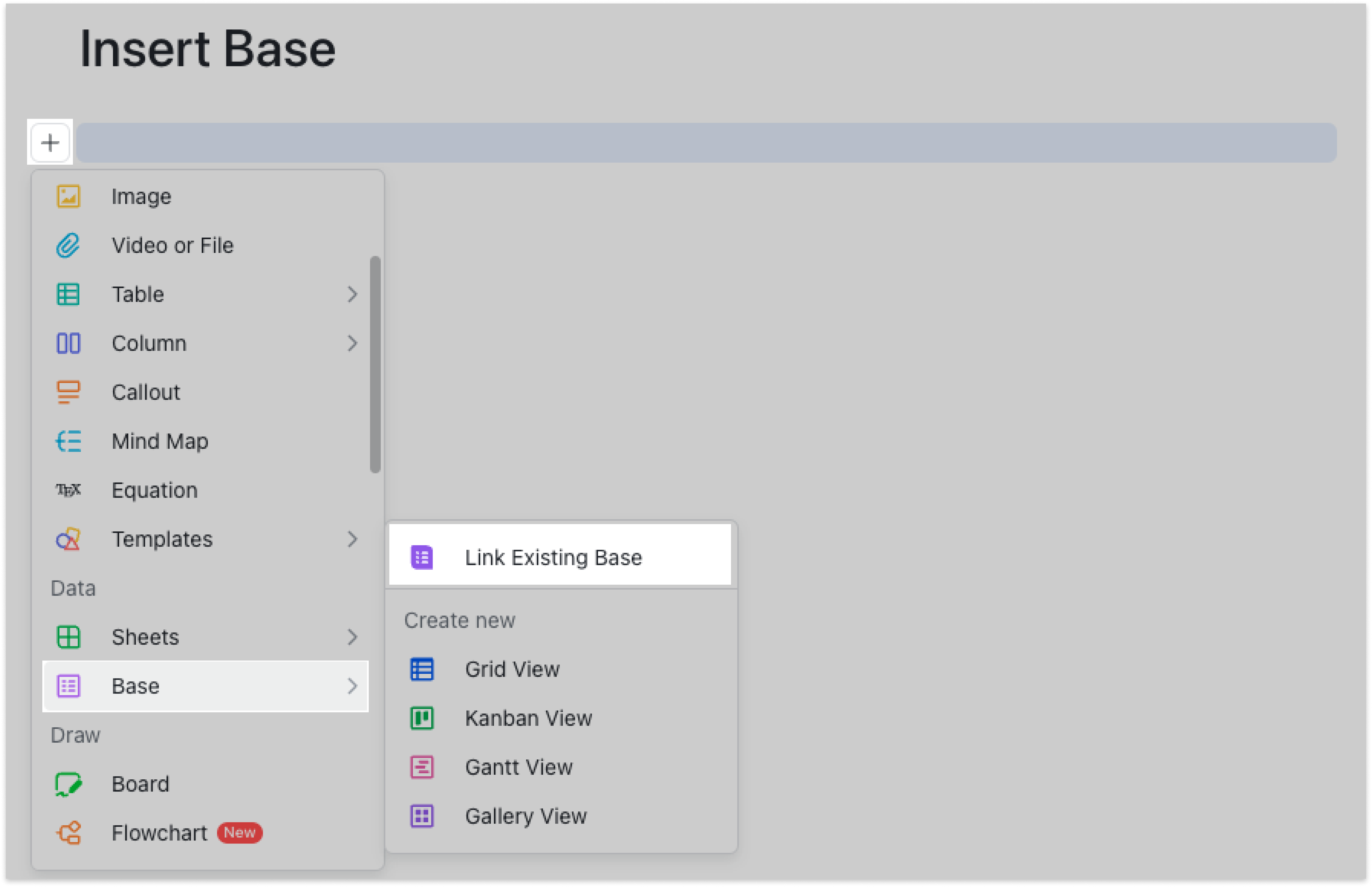This screenshot has height=887, width=1372.
Task: Create a new Grid View base
Action: pyautogui.click(x=560, y=669)
